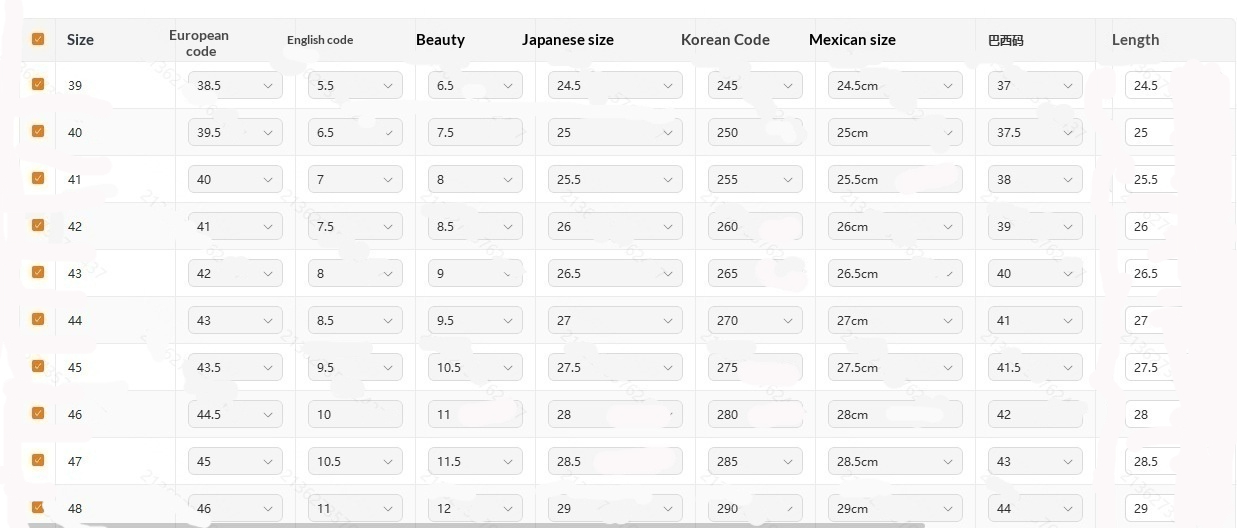Select the English code field showing 10
Screen dimensions: 1237x528
[x=355, y=415]
